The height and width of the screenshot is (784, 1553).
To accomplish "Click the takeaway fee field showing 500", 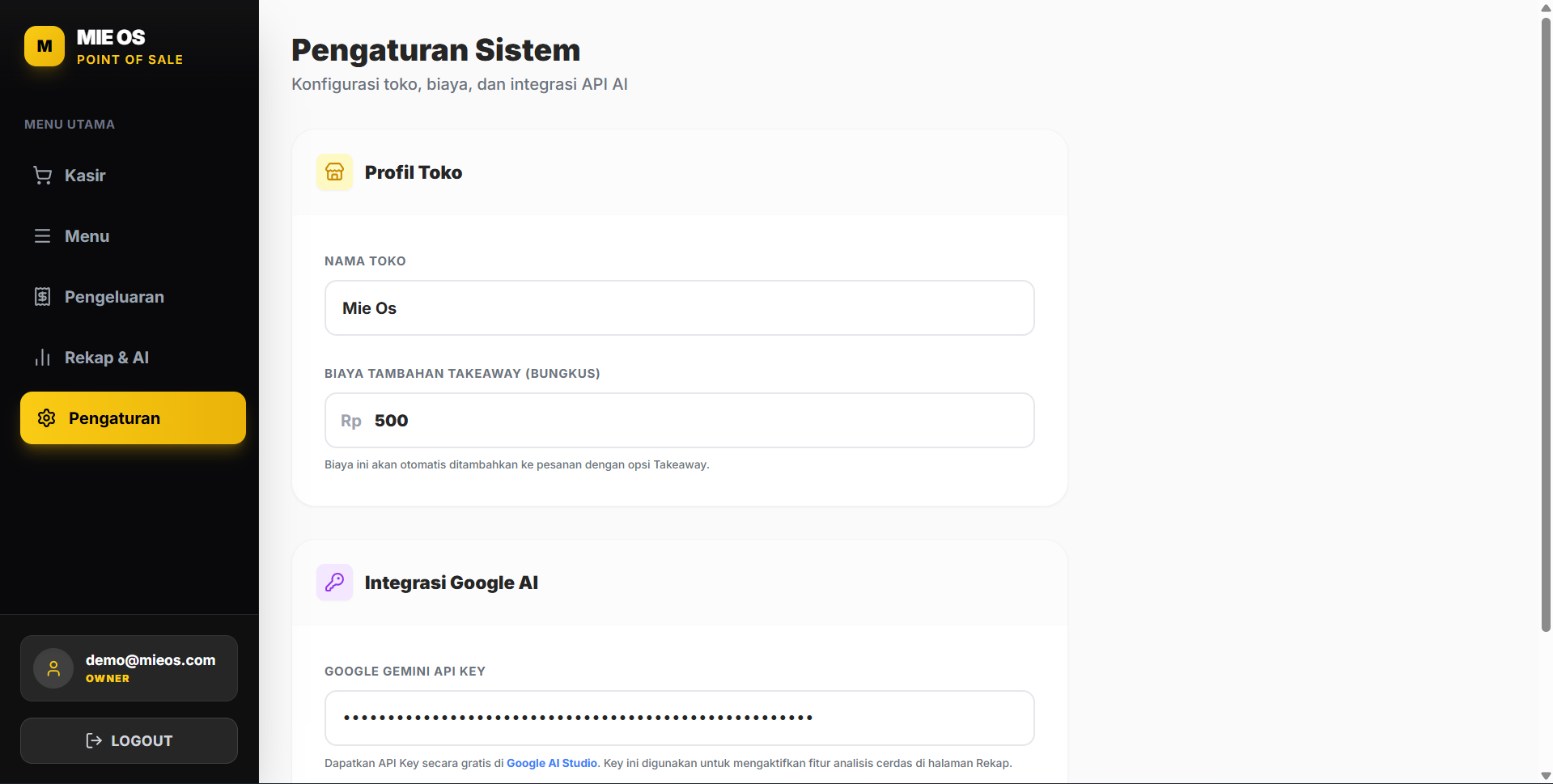I will pos(680,421).
